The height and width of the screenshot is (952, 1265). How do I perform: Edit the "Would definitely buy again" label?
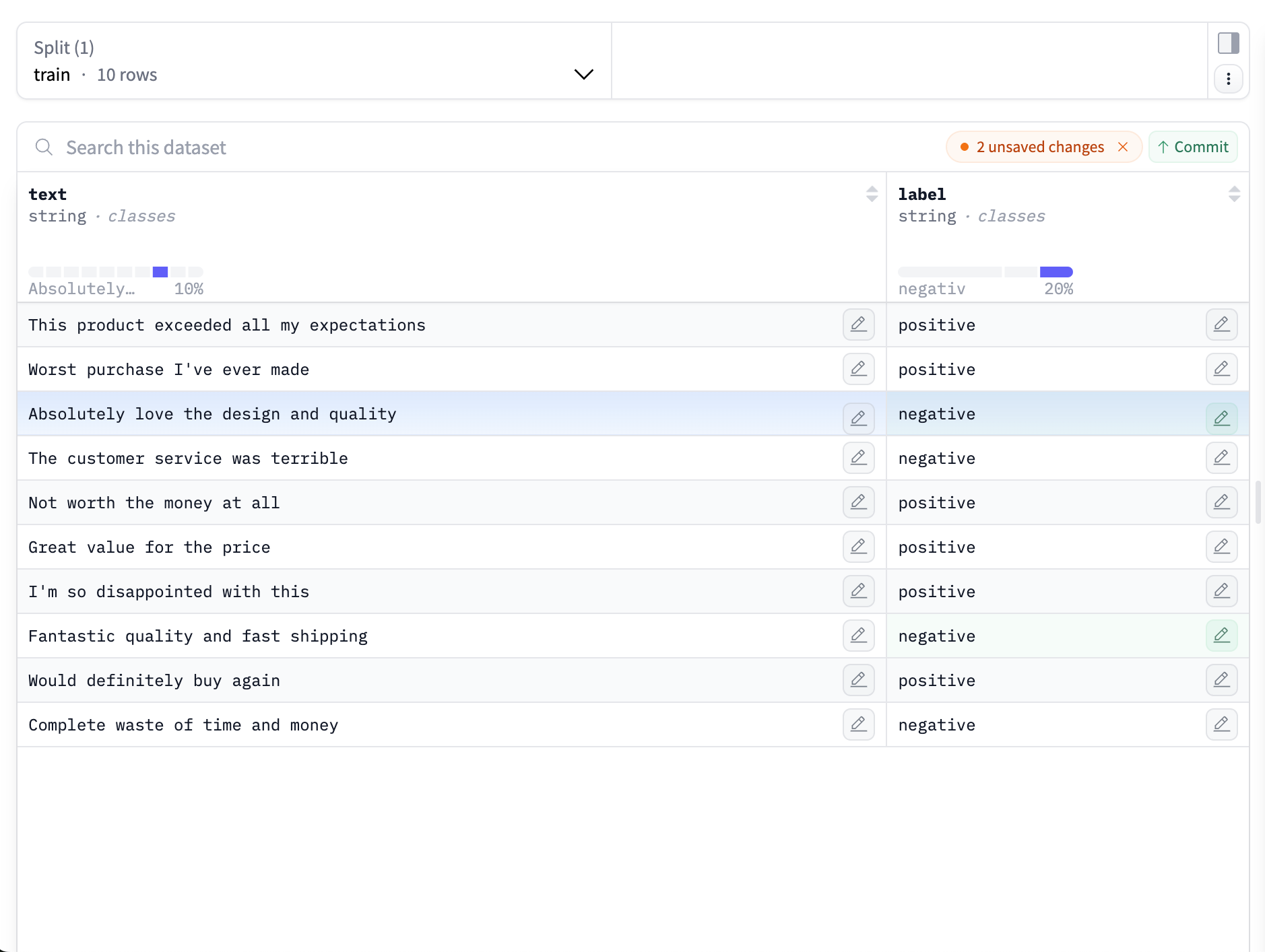[x=1221, y=680]
